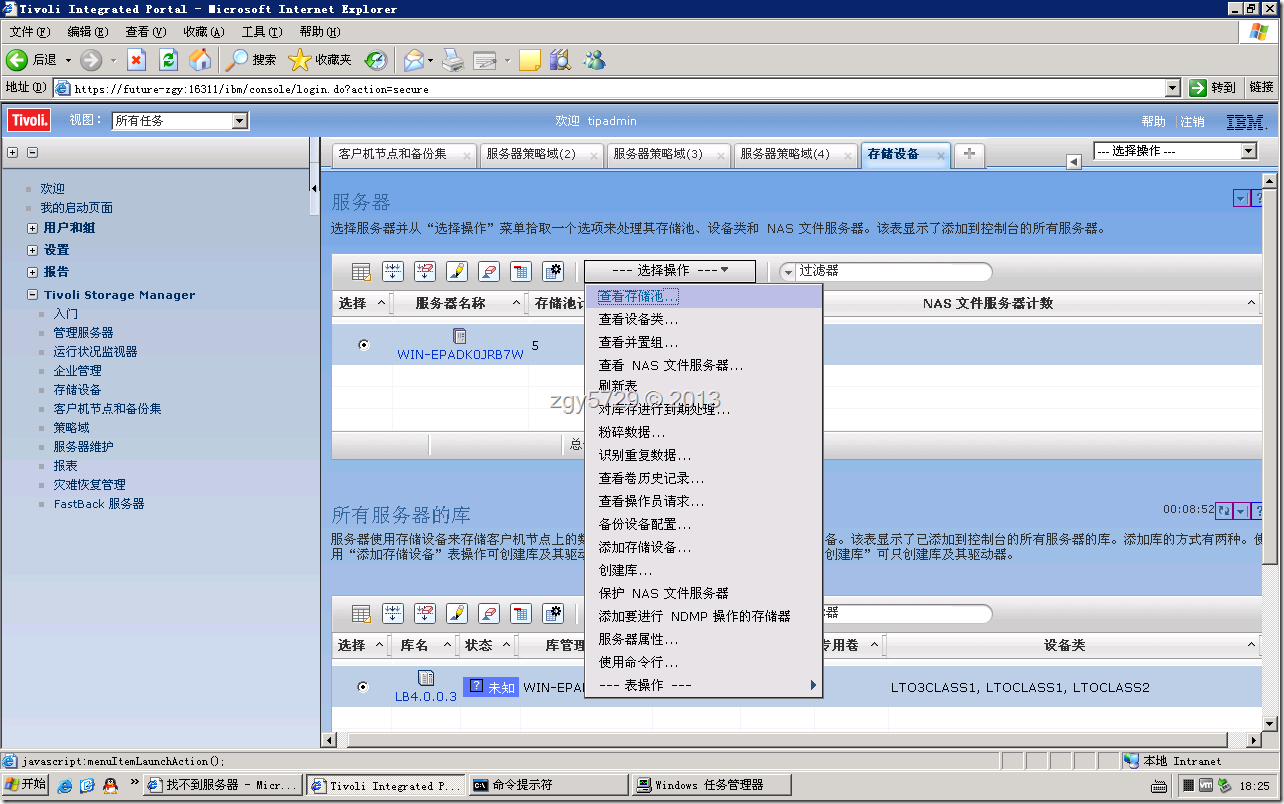Screen dimensions: 1284x804
Task: Open the IE 工具(T) menu
Action: coord(261,32)
